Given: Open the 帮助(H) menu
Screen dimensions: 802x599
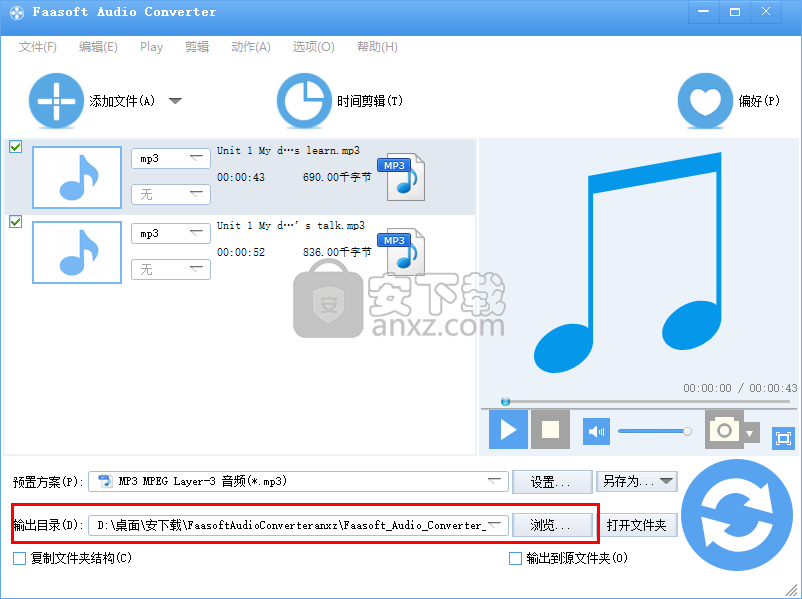Looking at the screenshot, I should (x=377, y=47).
